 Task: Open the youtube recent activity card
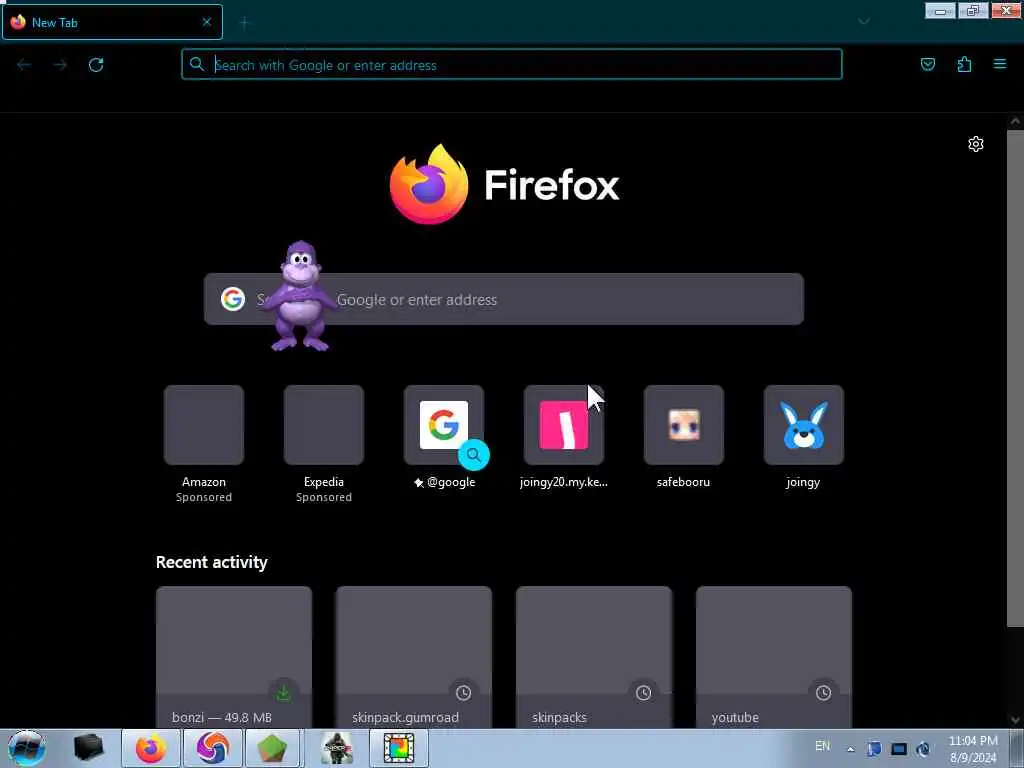[774, 657]
